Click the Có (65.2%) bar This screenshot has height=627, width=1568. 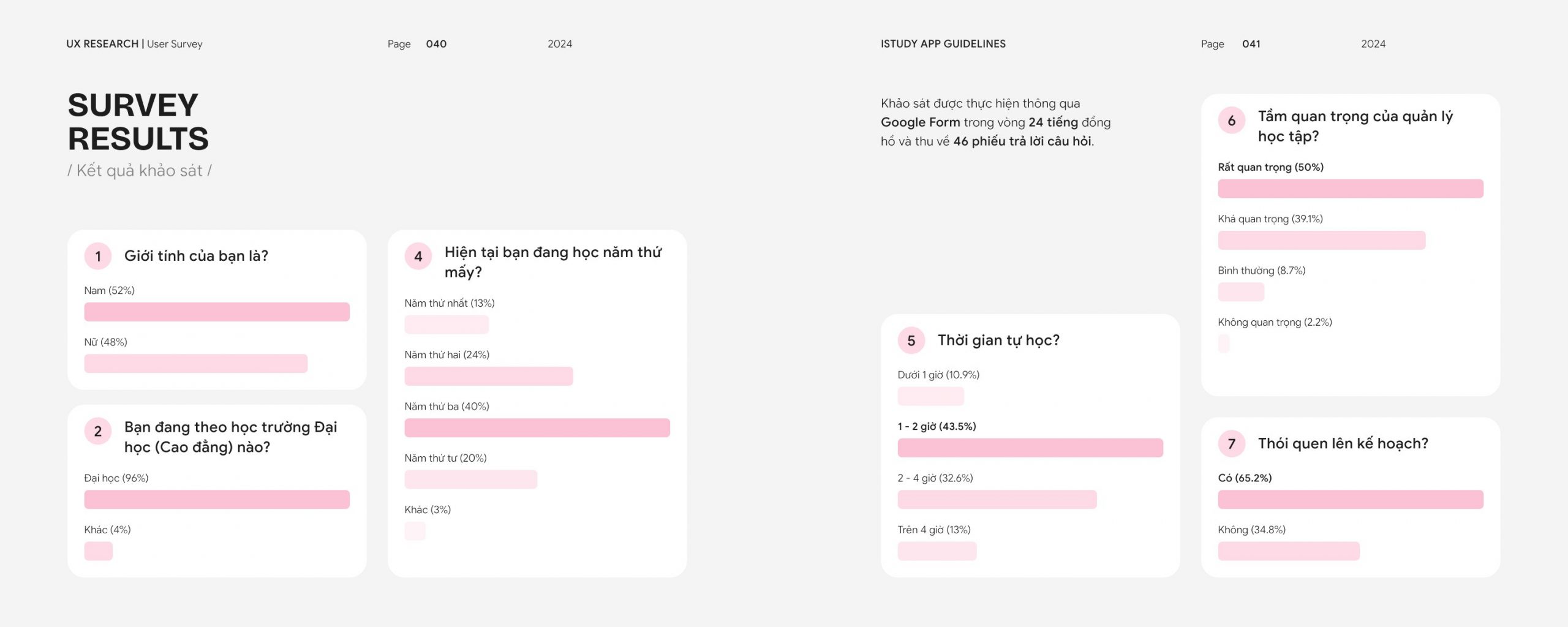(1351, 500)
